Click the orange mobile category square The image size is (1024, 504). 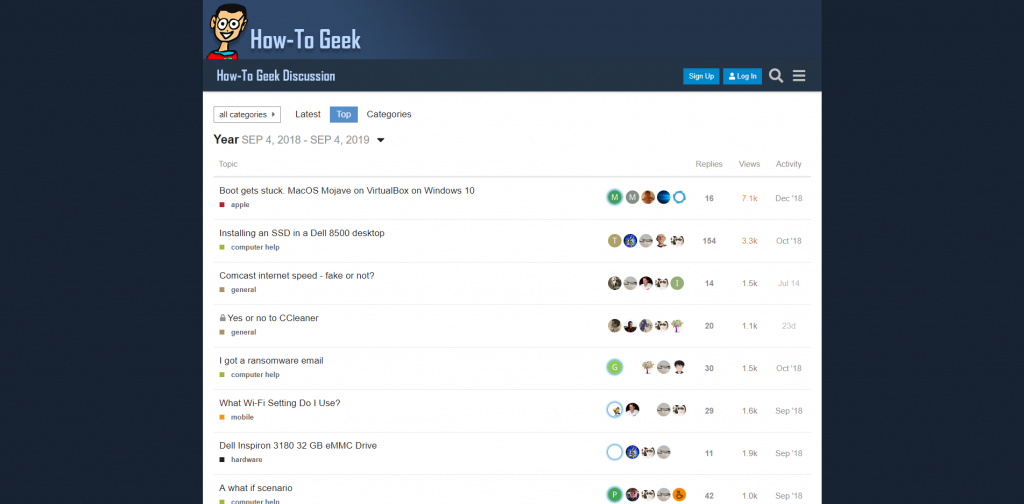(x=222, y=417)
